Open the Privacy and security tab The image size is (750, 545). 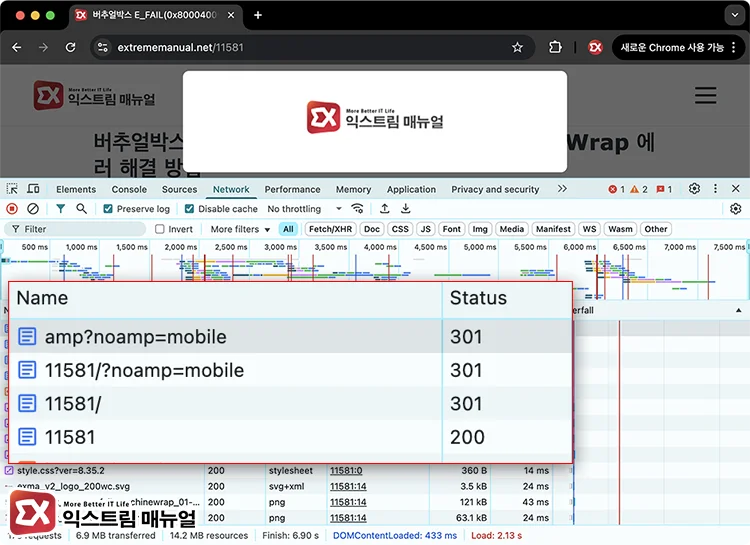click(x=495, y=189)
